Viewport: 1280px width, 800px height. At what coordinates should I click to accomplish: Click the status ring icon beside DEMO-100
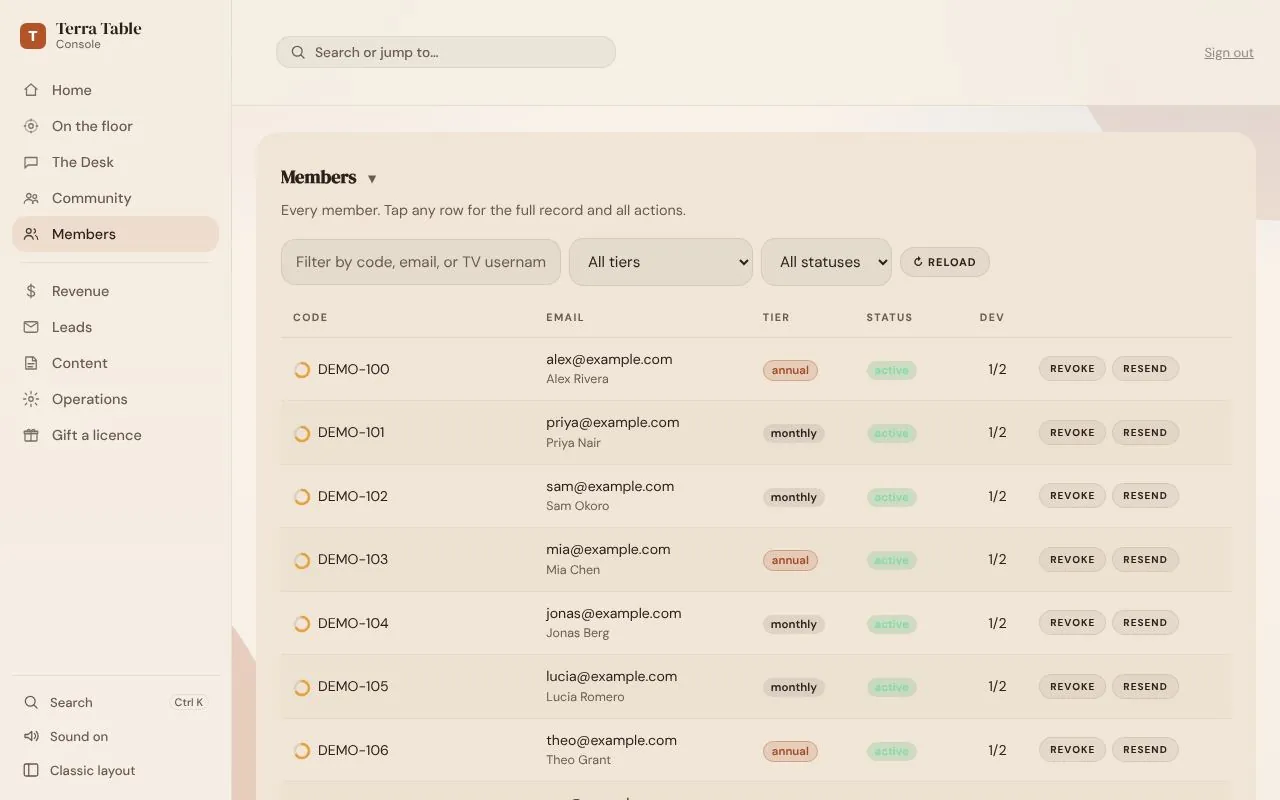[302, 370]
